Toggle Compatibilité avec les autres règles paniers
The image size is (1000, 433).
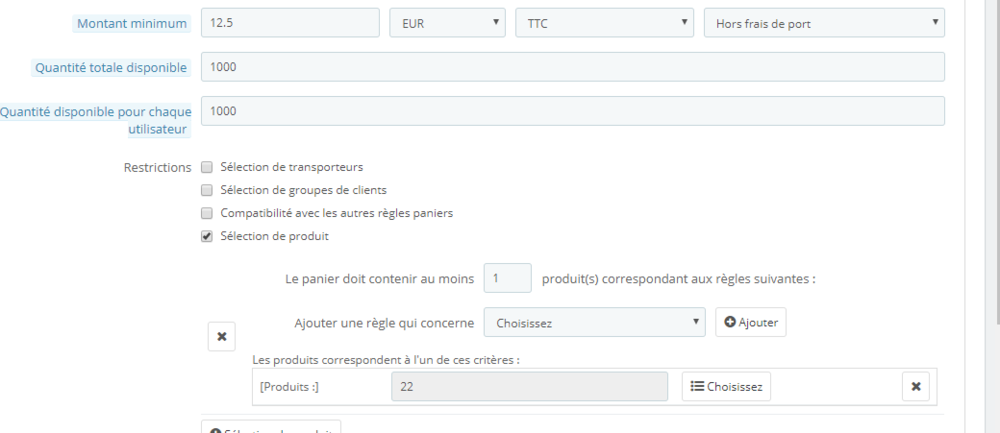coord(207,213)
